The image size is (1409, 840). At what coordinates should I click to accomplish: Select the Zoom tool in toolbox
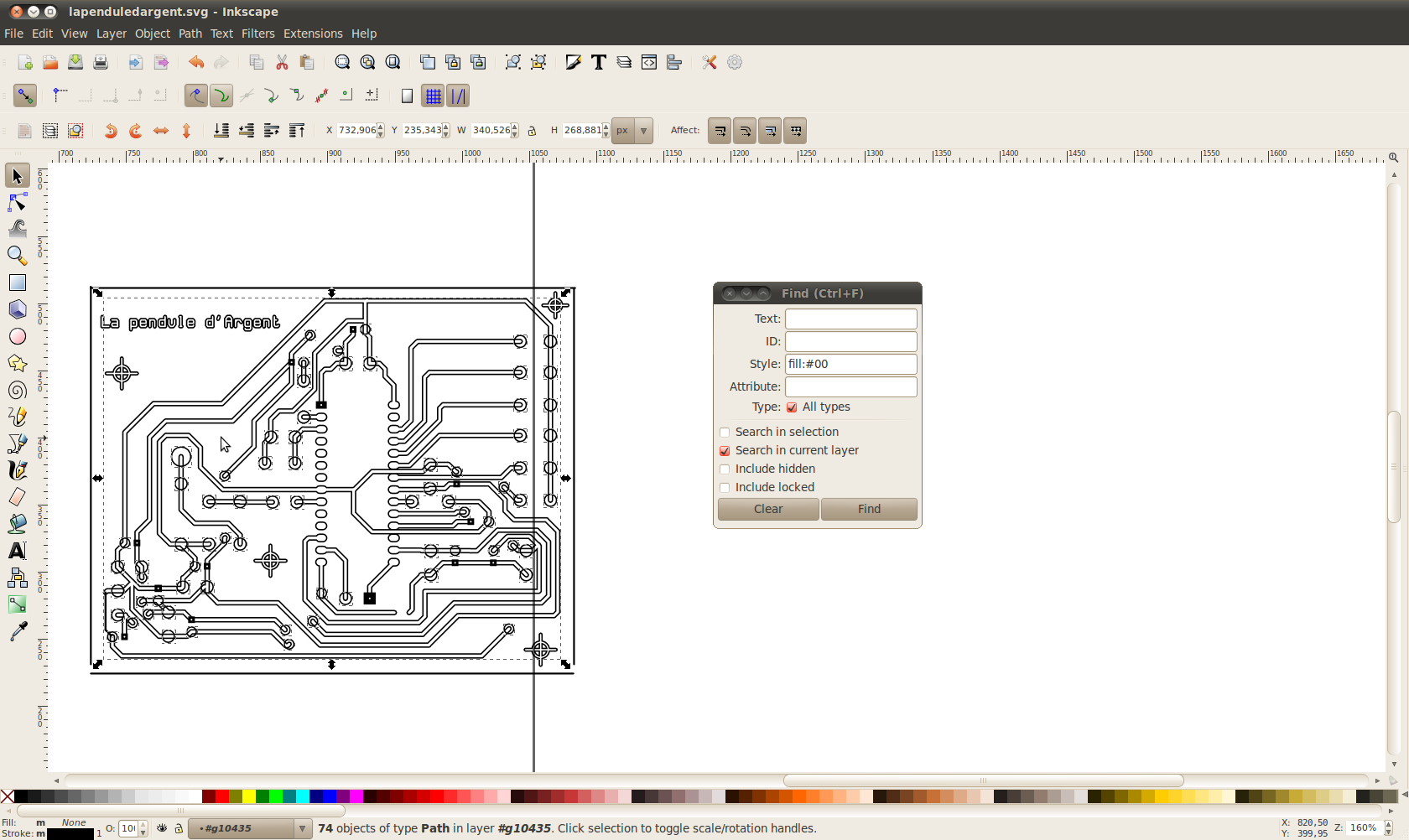coord(17,256)
